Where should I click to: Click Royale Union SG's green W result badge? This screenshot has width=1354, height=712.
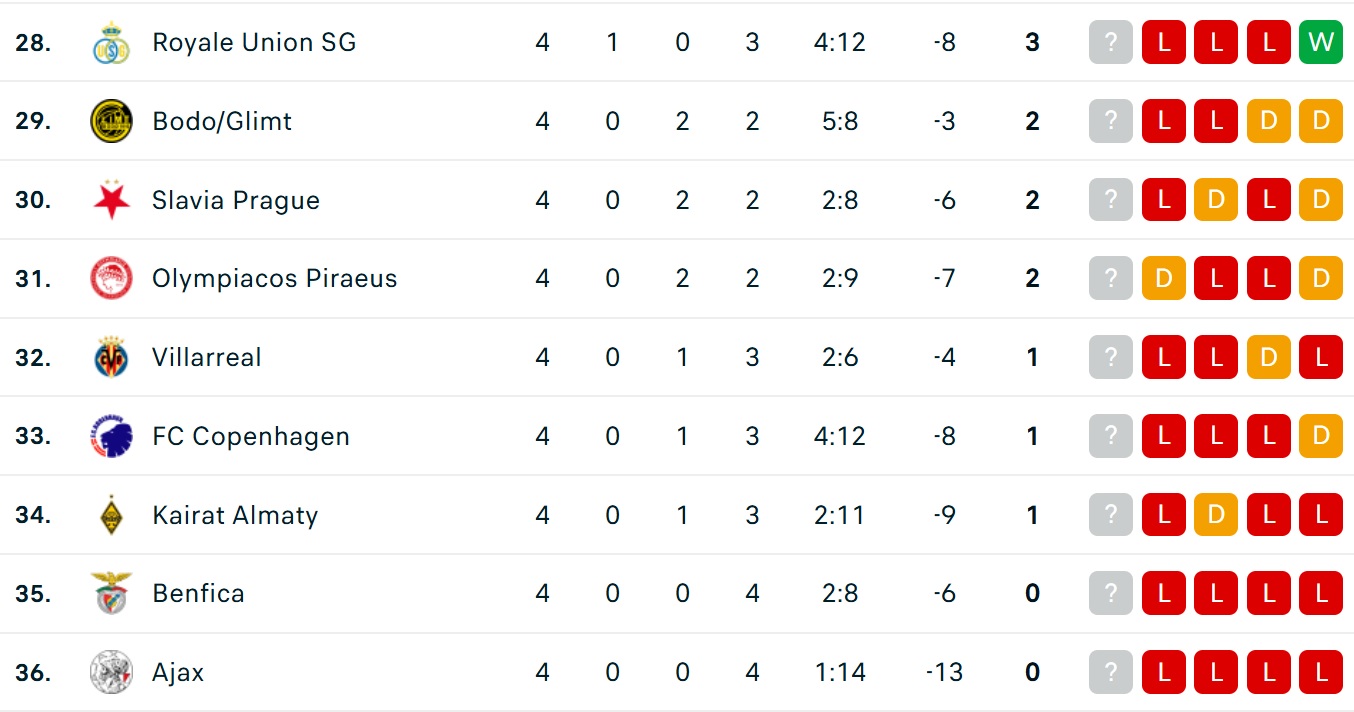1320,43
